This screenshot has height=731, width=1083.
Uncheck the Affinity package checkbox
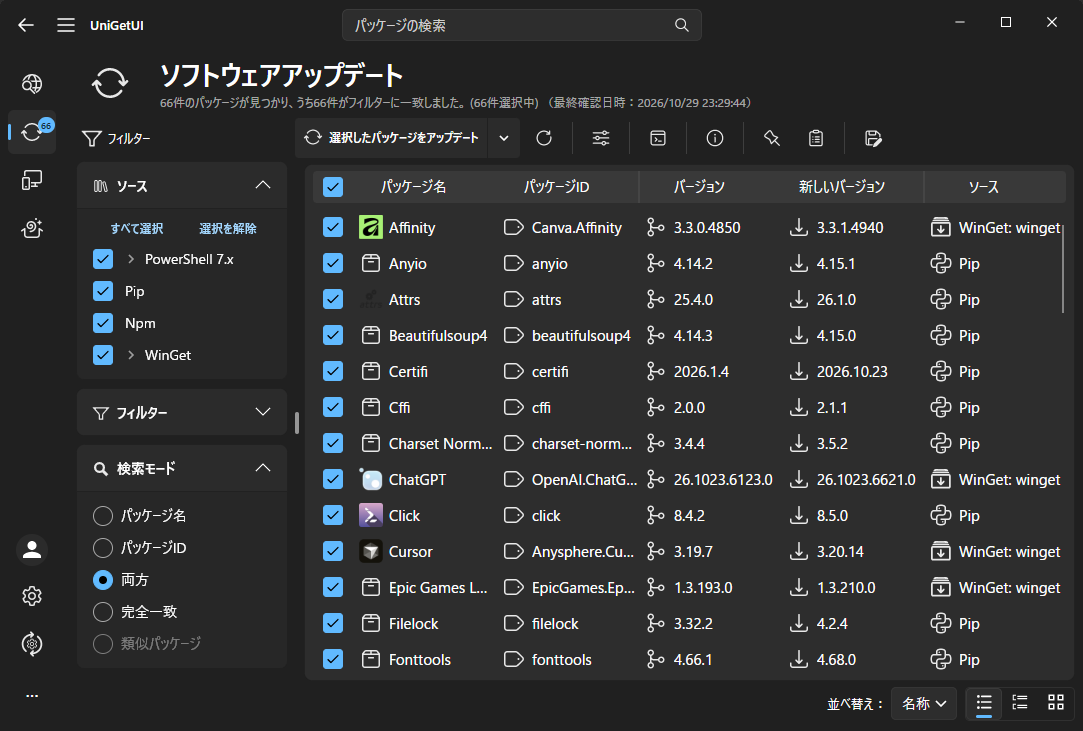point(333,227)
